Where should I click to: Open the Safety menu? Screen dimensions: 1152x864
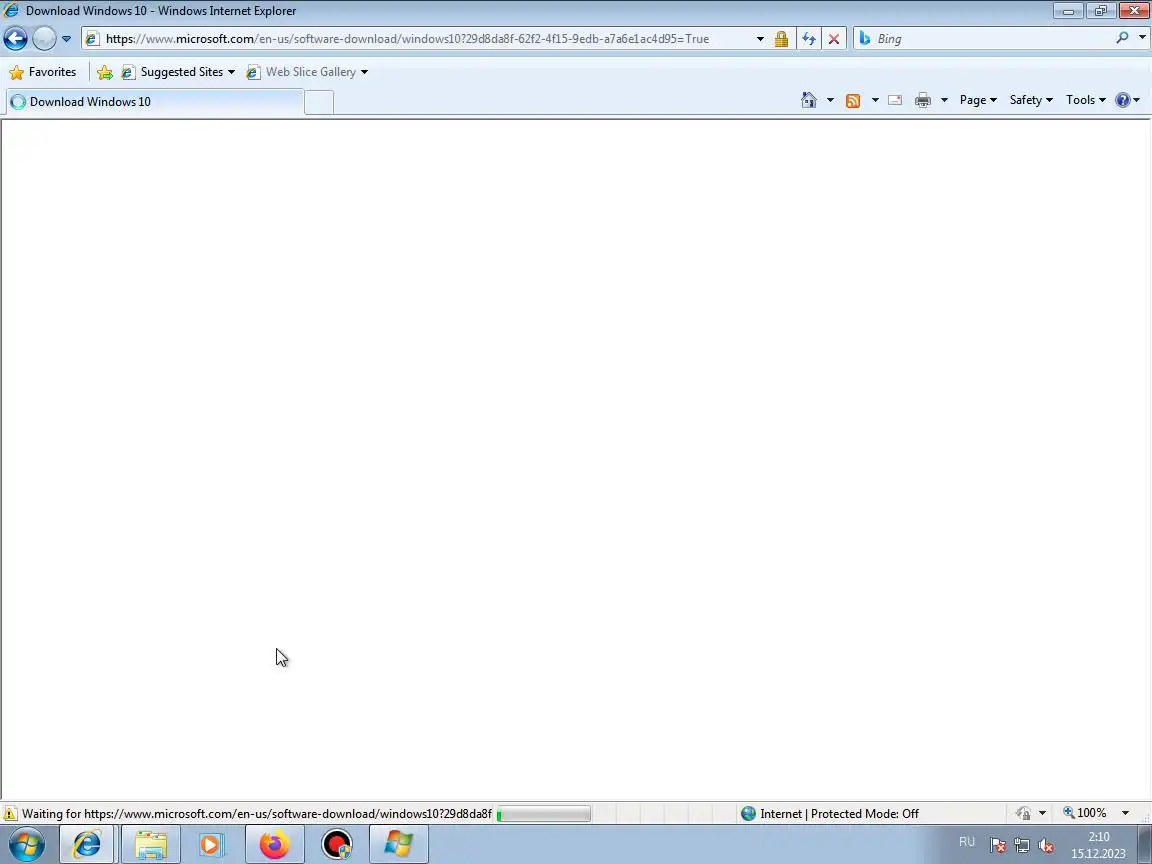click(x=1031, y=100)
